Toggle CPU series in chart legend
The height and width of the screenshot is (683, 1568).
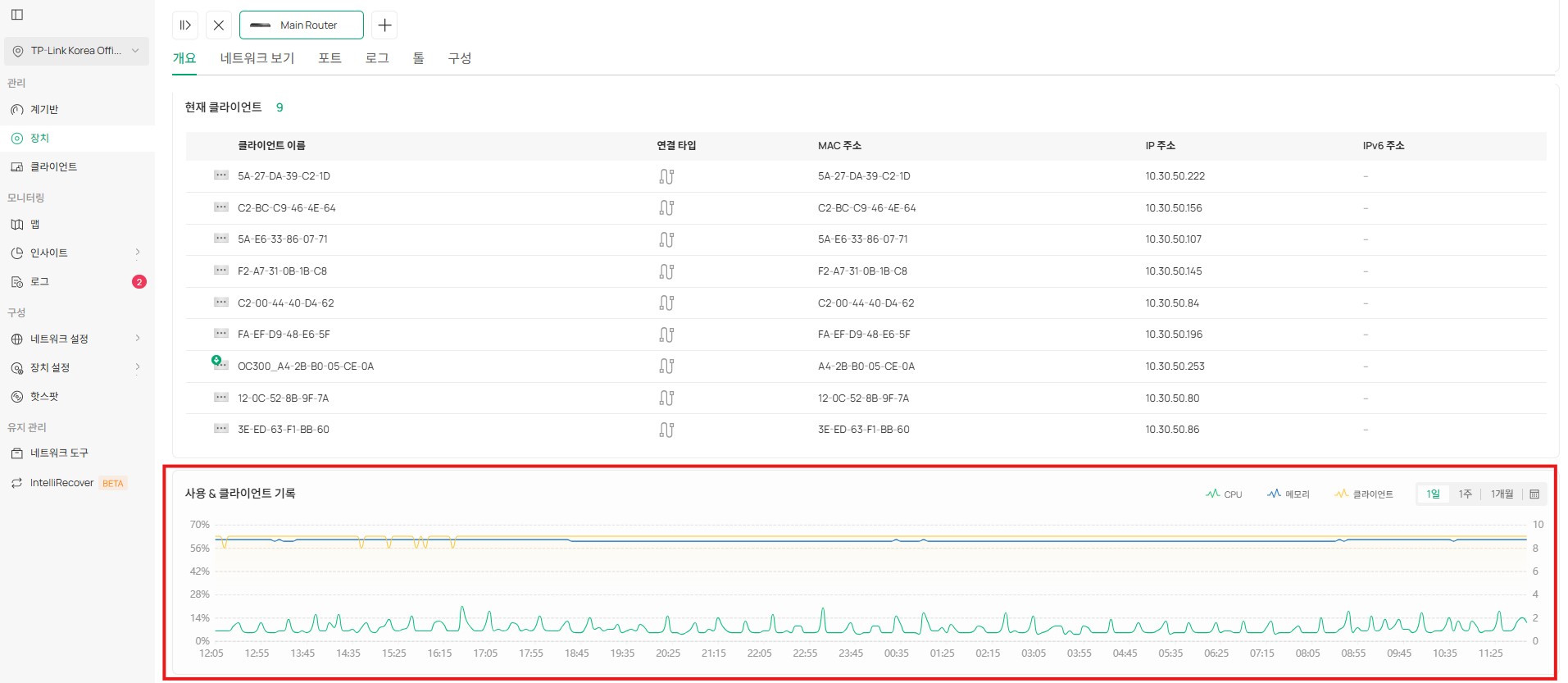(x=1224, y=494)
